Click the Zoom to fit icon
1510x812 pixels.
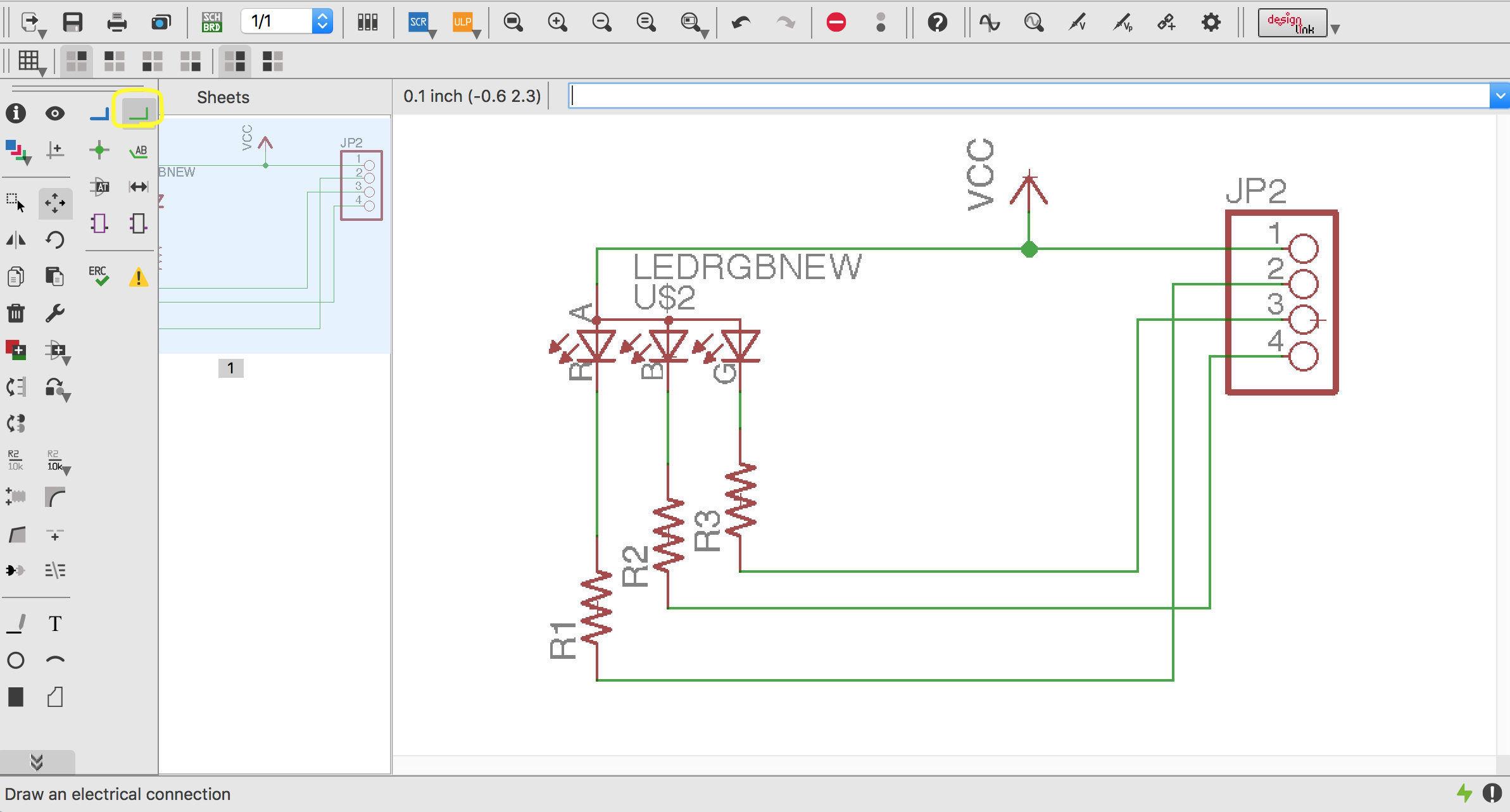(513, 23)
